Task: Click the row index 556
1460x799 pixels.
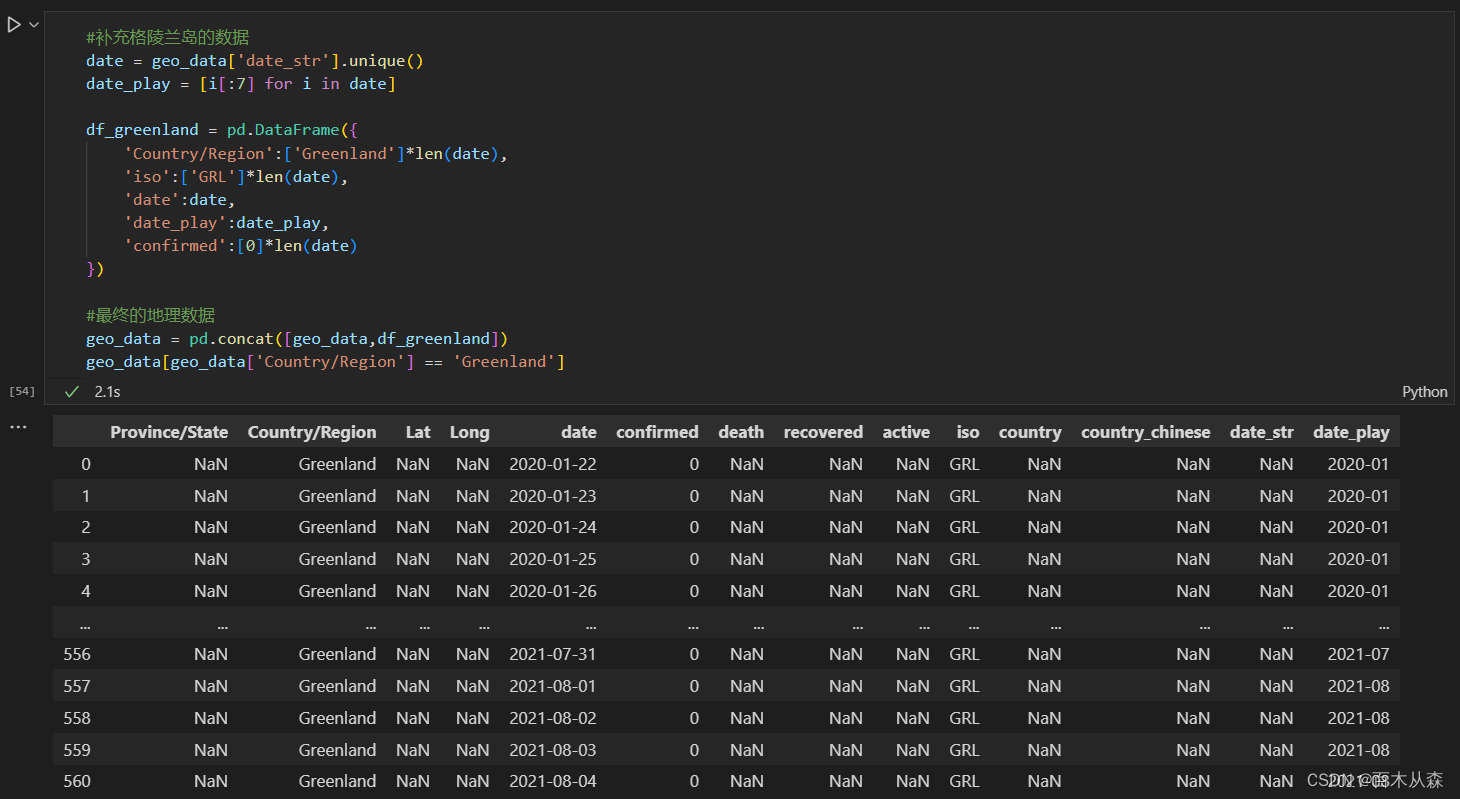Action: [x=77, y=654]
